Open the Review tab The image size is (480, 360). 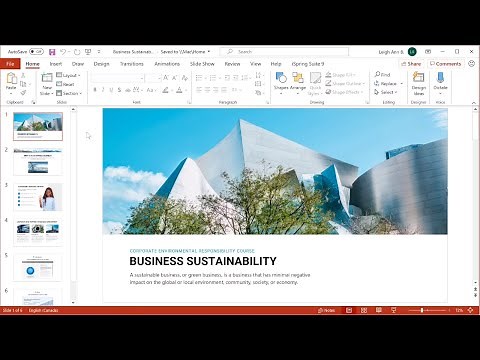pos(232,64)
